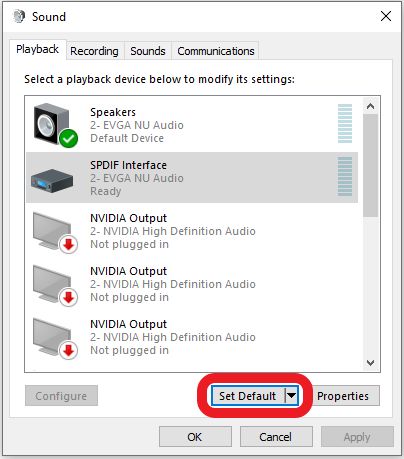This screenshot has width=404, height=459.
Task: Open Properties for the selected device
Action: (x=343, y=396)
